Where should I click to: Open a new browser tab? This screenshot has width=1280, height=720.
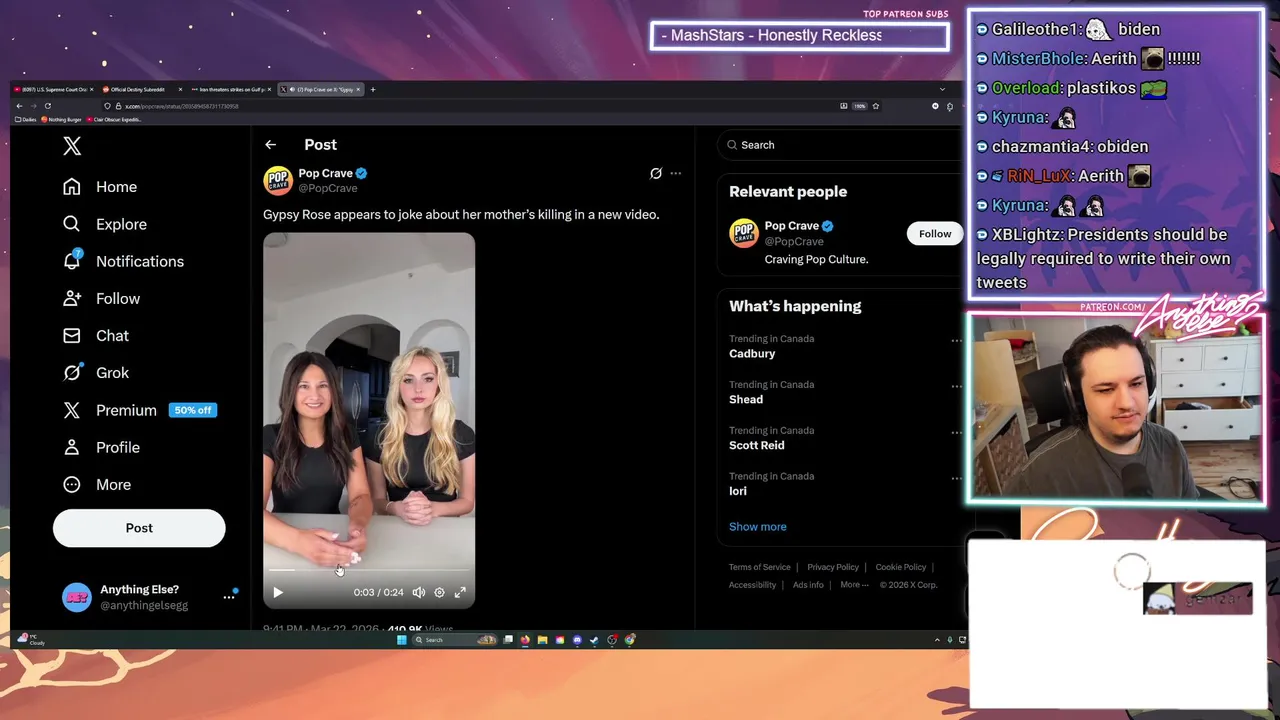pos(373,89)
